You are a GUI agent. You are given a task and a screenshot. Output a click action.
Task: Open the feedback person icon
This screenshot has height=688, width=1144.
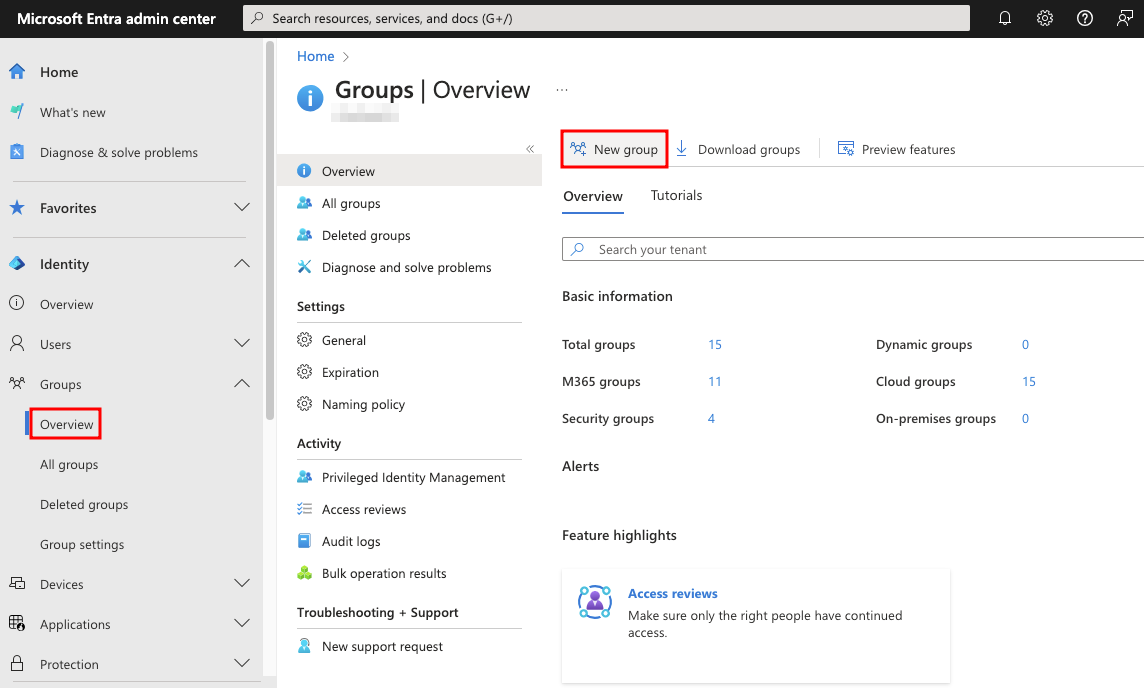(x=1124, y=18)
